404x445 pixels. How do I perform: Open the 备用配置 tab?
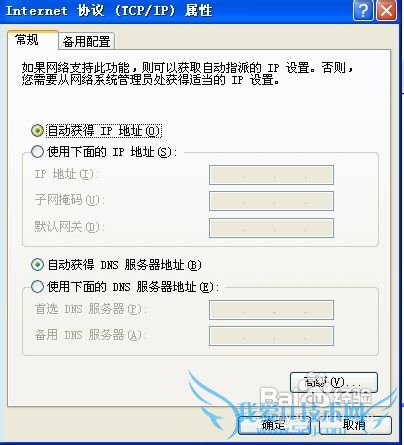[x=86, y=42]
